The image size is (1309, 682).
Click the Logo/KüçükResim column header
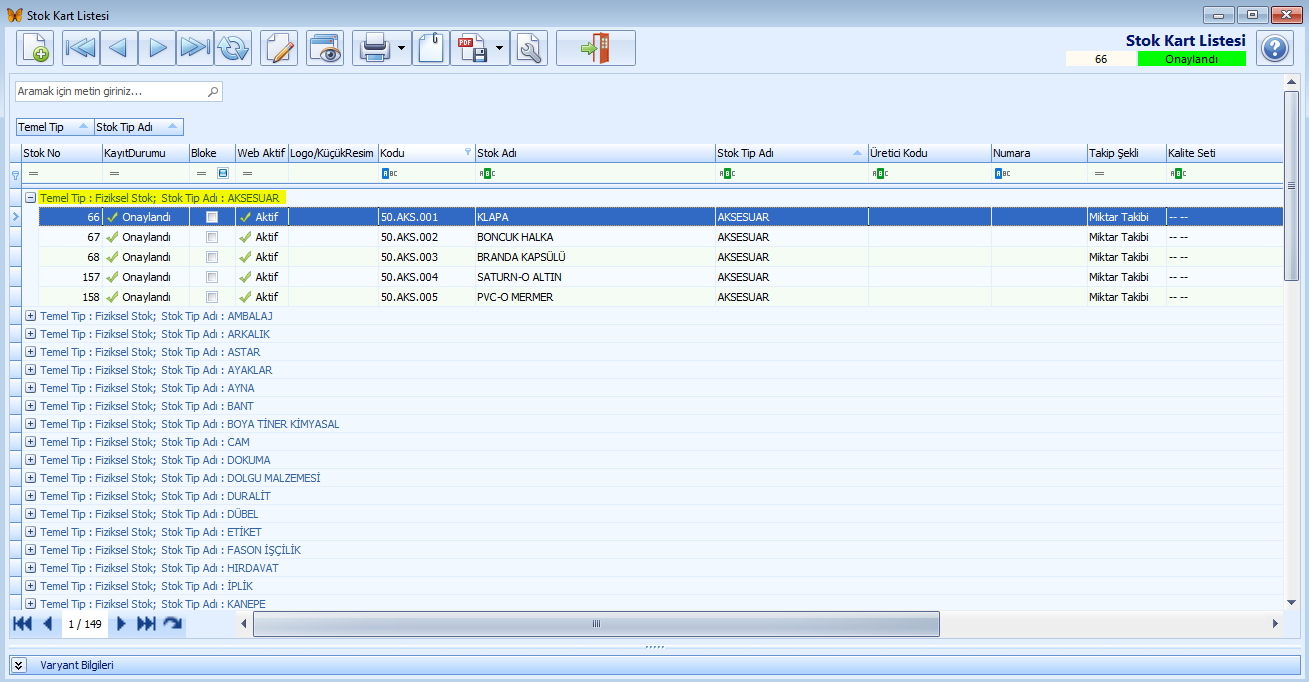(332, 153)
